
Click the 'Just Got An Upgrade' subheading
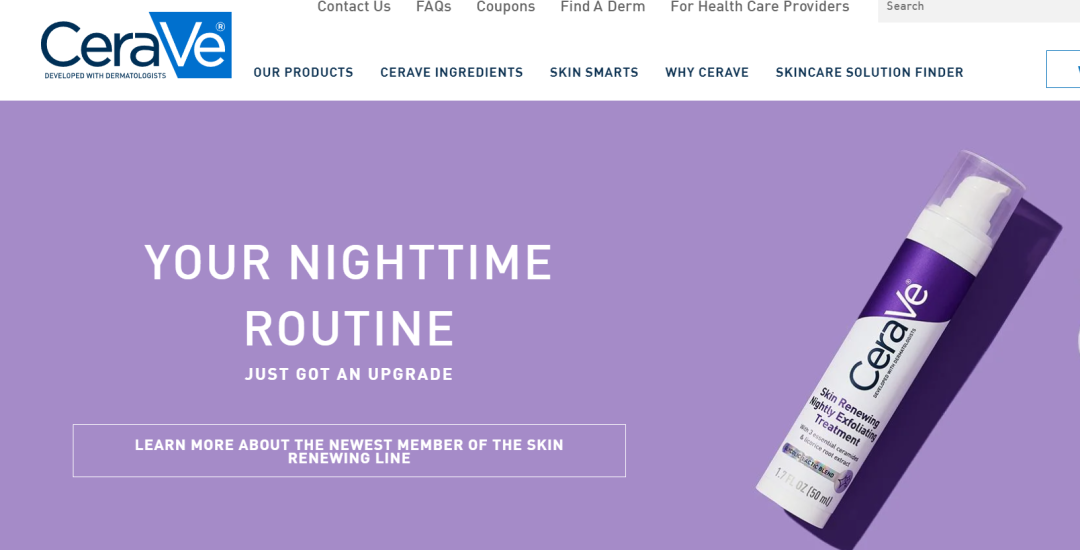pyautogui.click(x=349, y=374)
